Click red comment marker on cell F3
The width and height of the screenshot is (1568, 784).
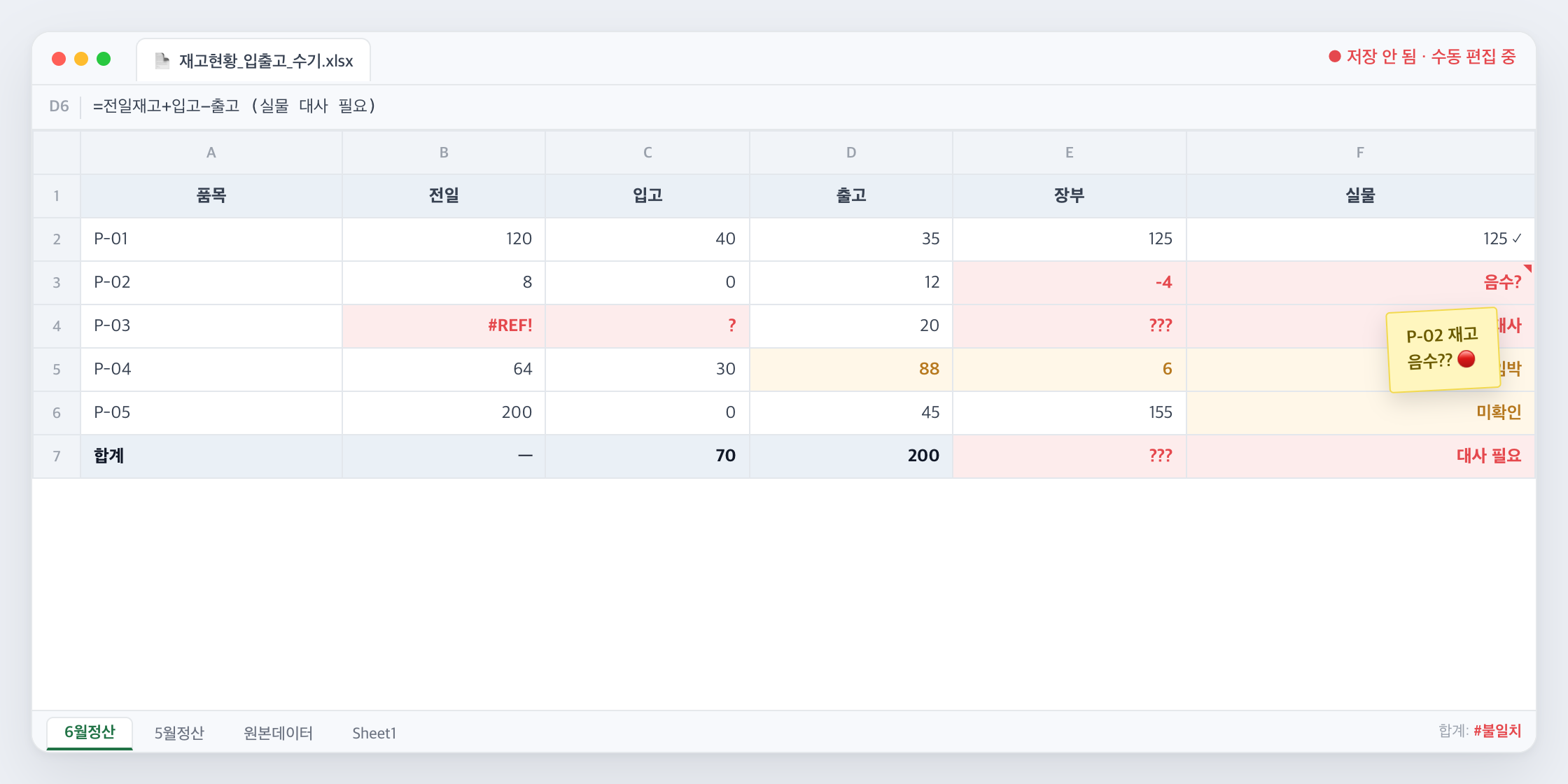coord(1527,268)
